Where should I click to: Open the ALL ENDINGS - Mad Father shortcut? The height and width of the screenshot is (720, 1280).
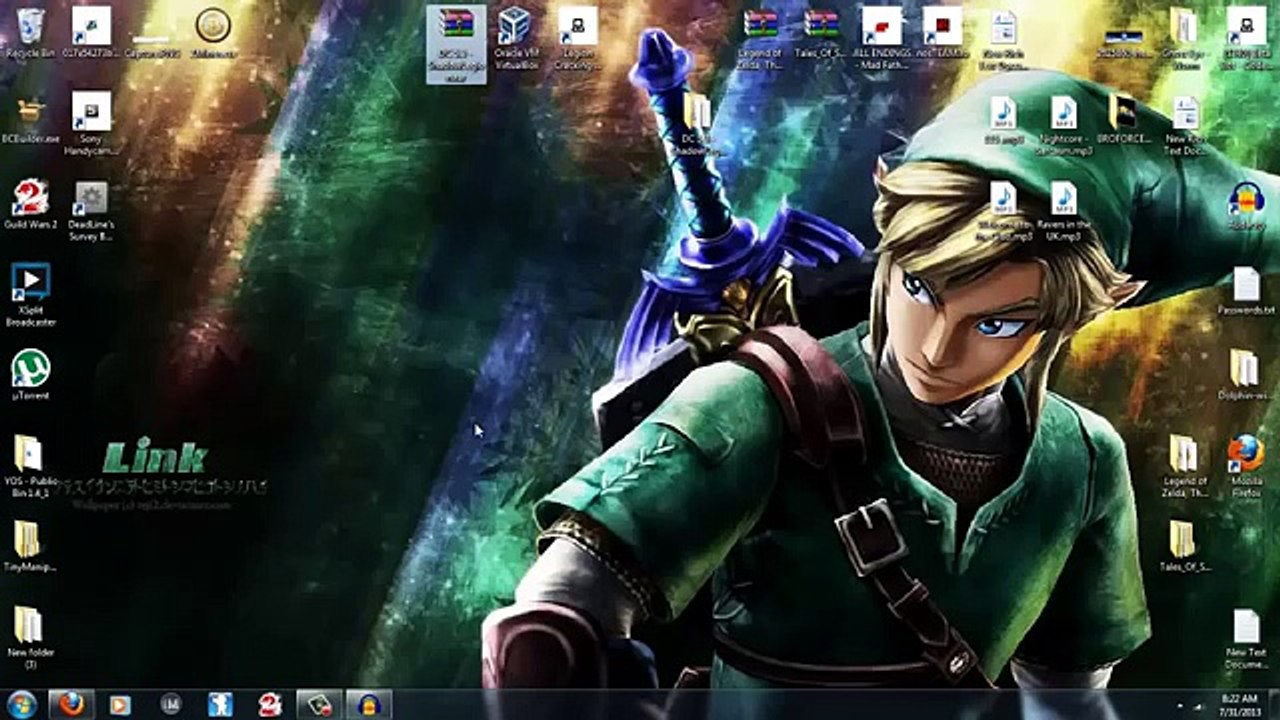882,38
